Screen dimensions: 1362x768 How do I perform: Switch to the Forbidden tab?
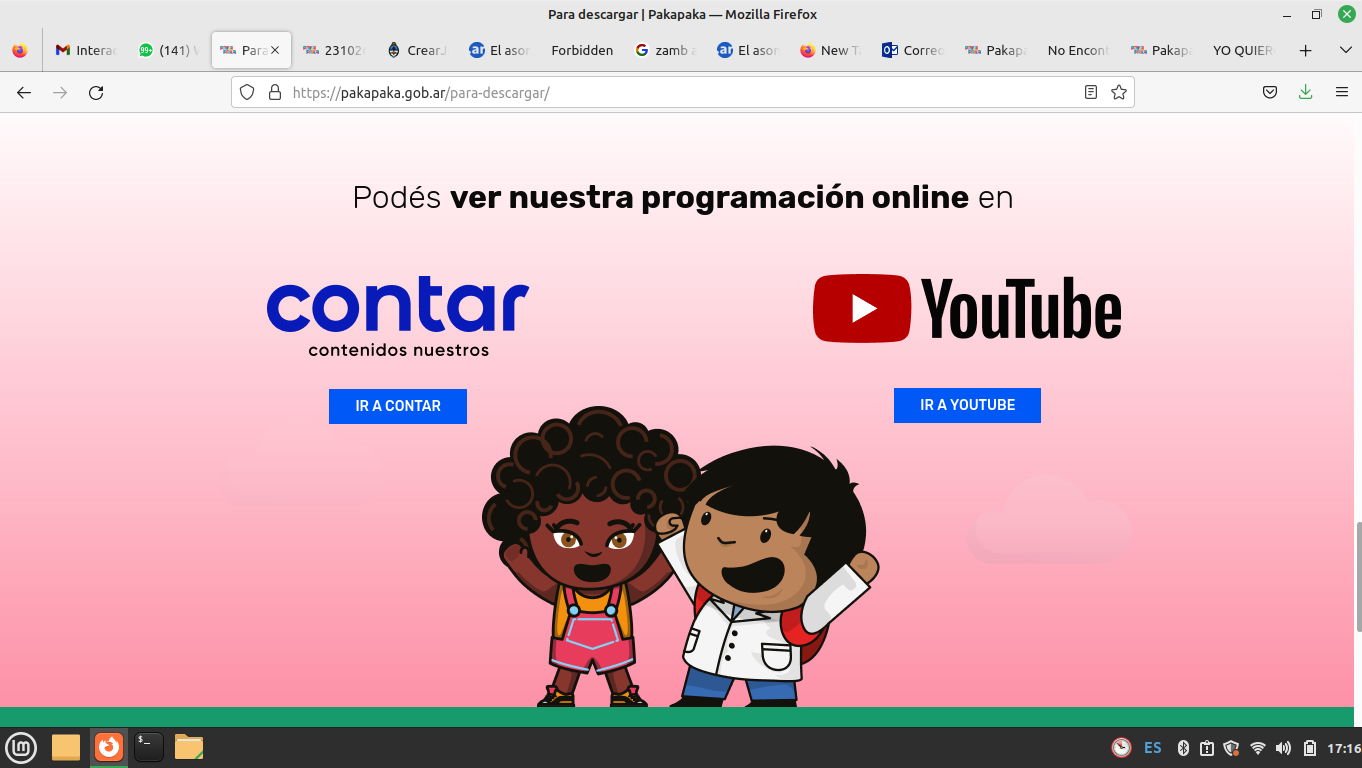click(582, 50)
